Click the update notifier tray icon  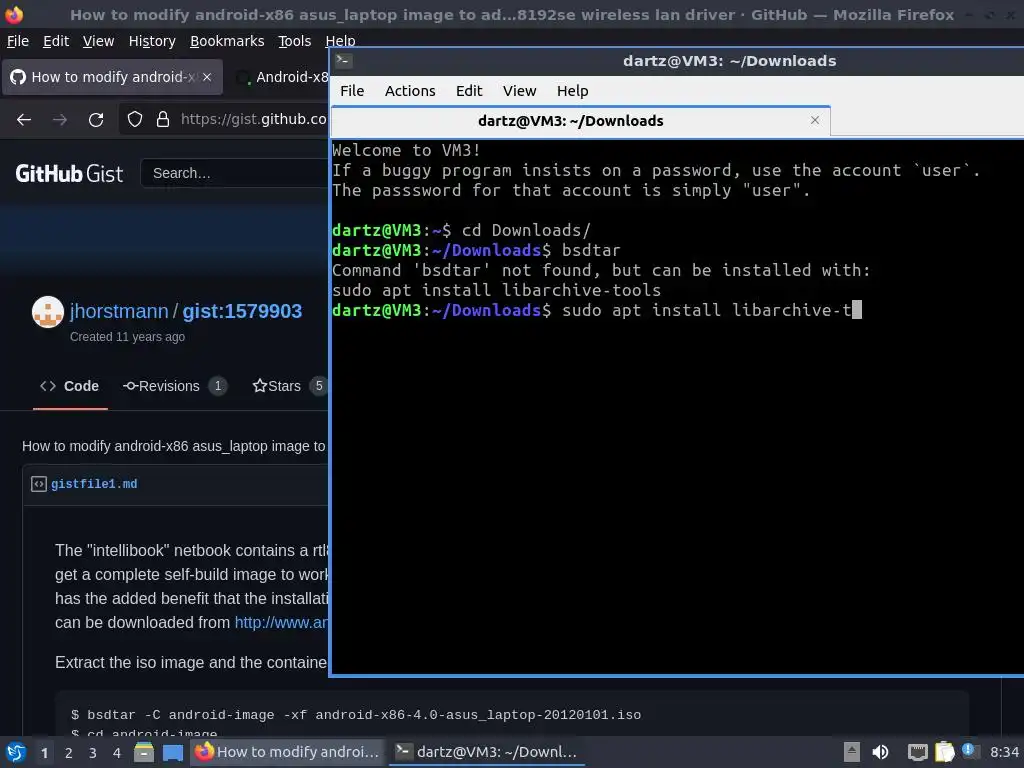(969, 751)
